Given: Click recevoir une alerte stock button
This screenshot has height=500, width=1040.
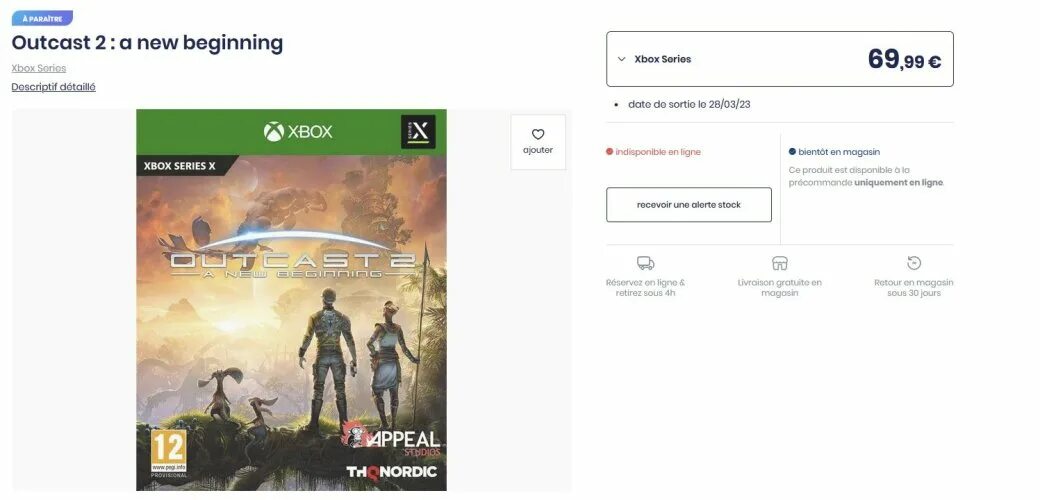Looking at the screenshot, I should pyautogui.click(x=688, y=205).
